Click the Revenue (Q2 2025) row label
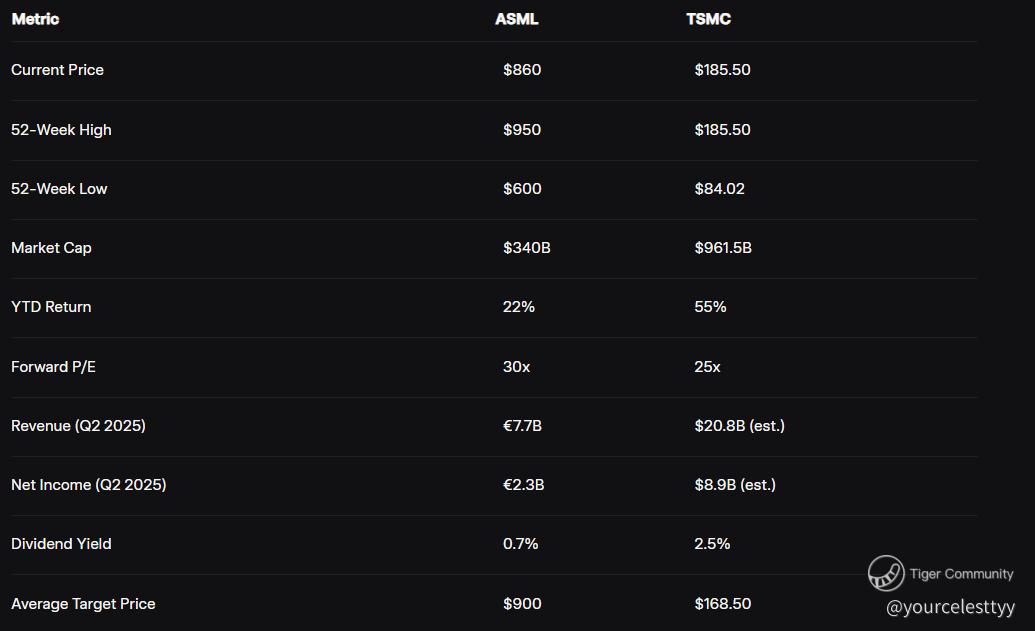 tap(78, 426)
